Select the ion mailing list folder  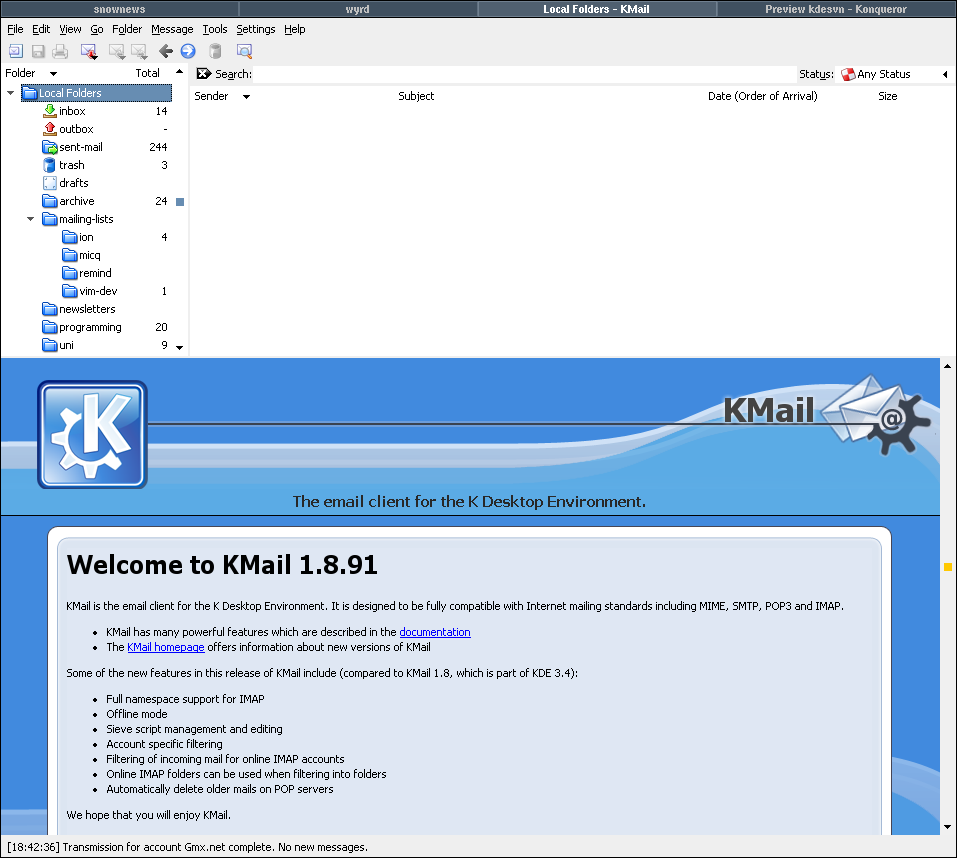[85, 237]
